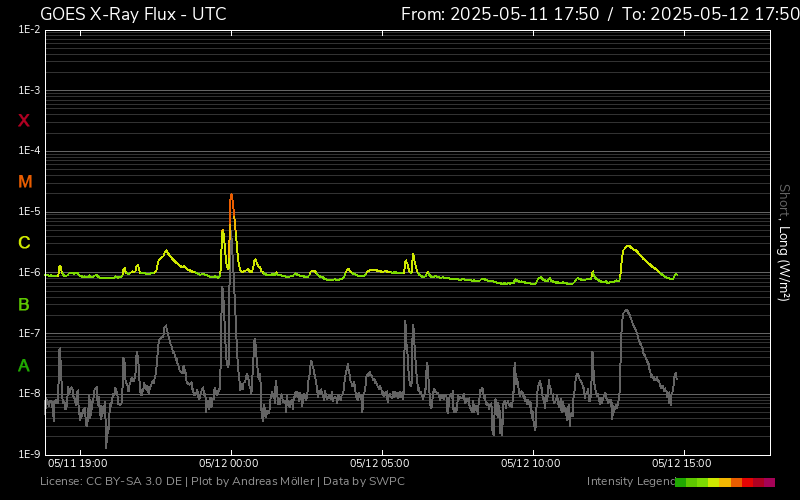Click the GOES X-Ray Flux - UTC title
The image size is (800, 500).
tap(133, 14)
